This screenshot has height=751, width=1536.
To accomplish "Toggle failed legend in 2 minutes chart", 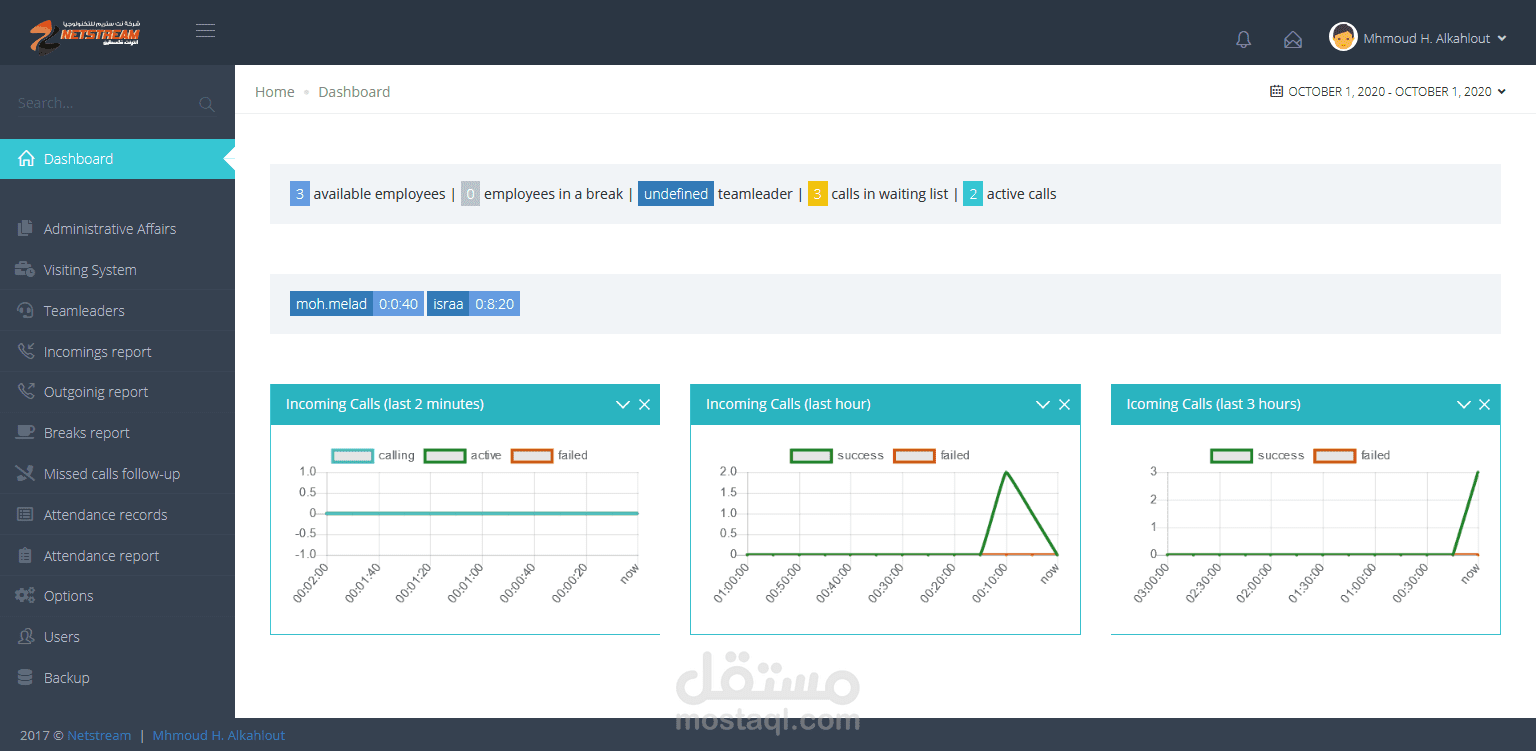I will click(549, 455).
